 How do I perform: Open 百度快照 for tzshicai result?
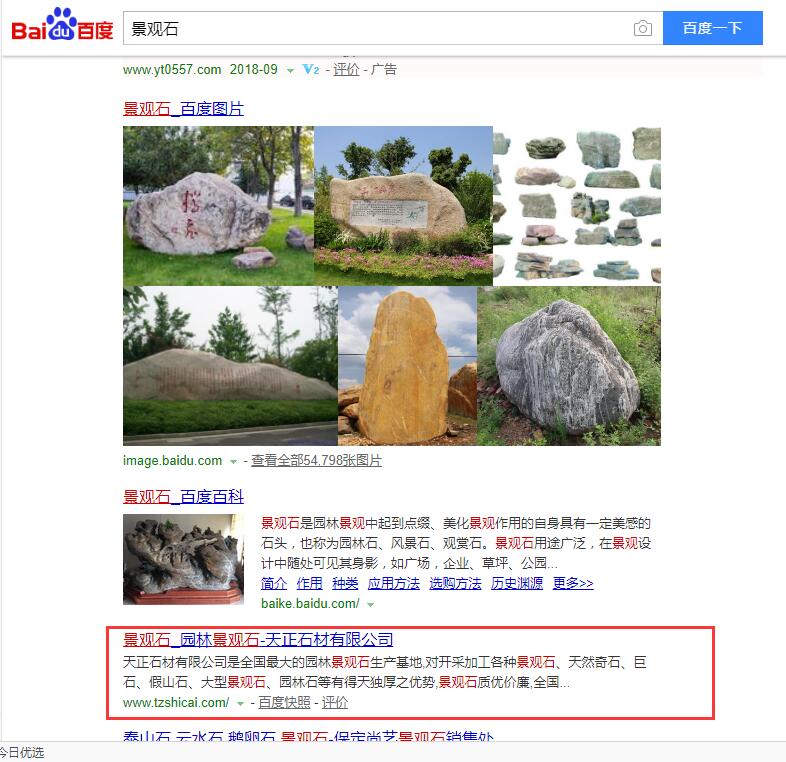(x=284, y=702)
